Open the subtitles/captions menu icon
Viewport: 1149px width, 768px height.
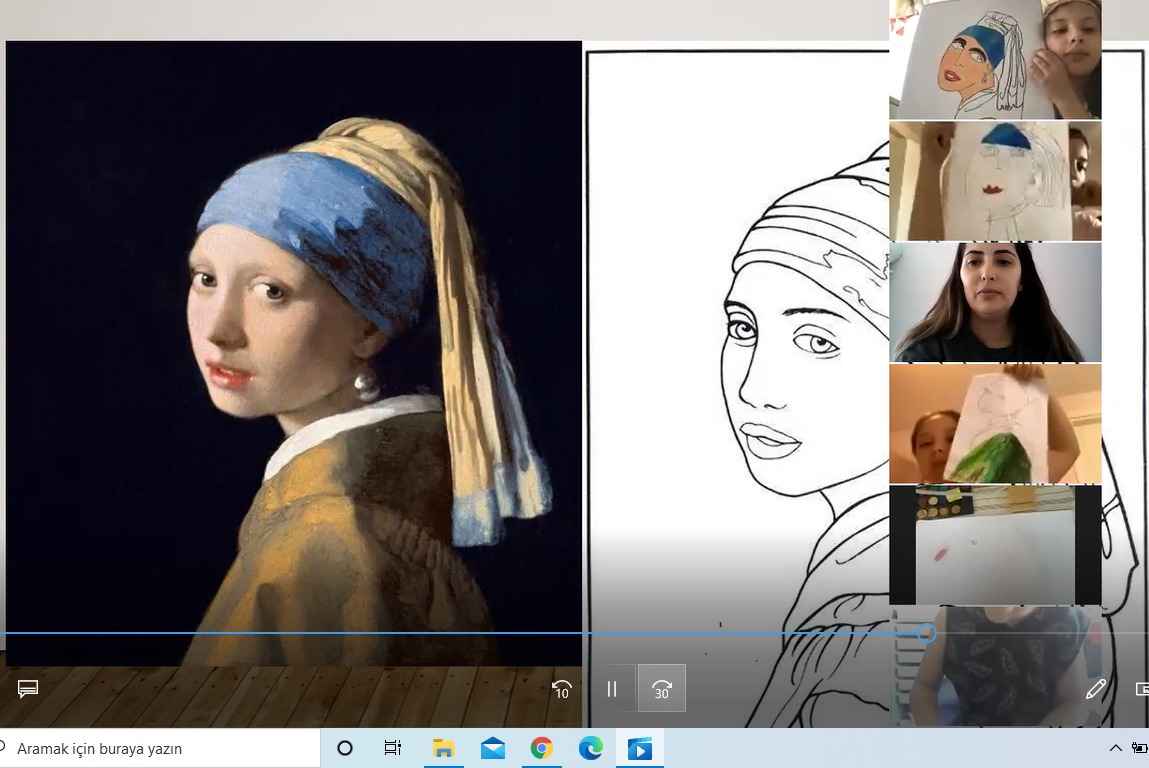point(28,688)
